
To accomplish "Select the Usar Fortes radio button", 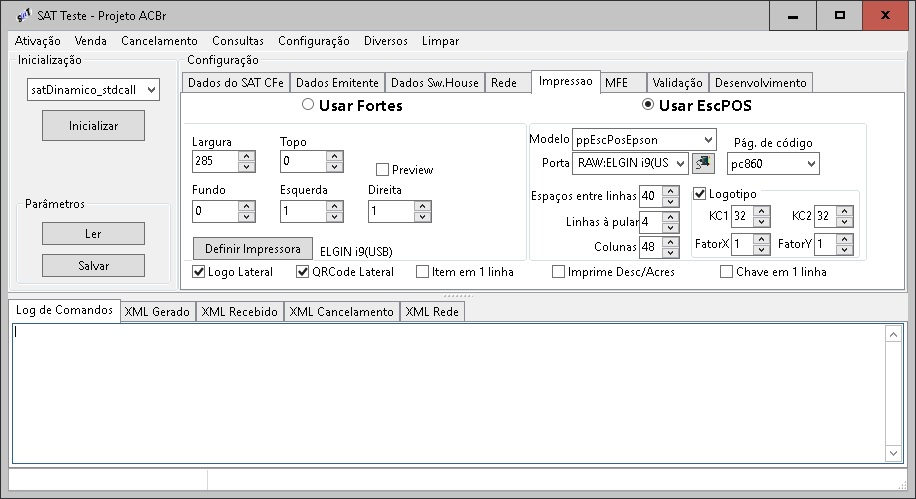I will [308, 105].
